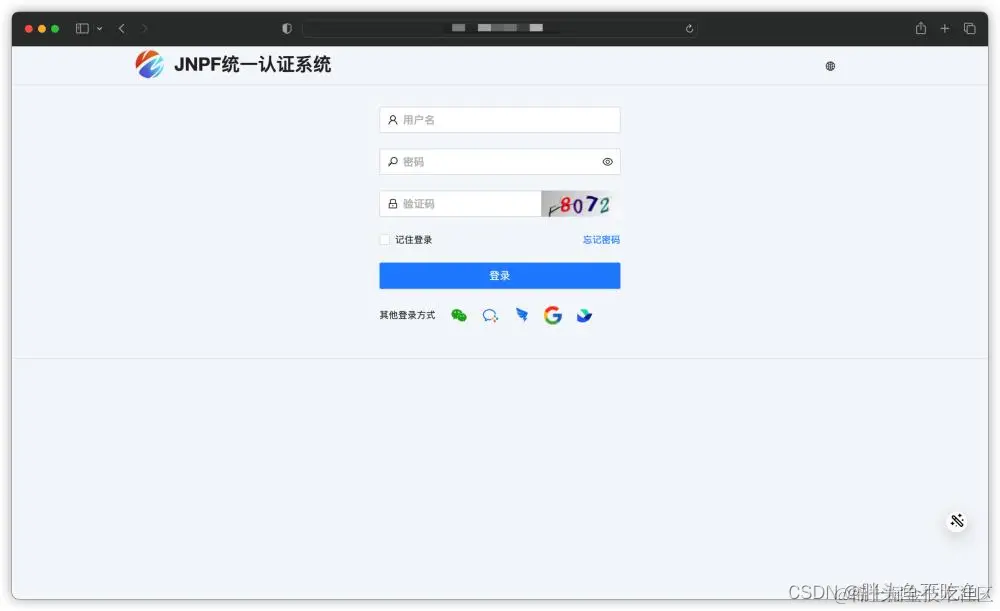
Task: Focus the 验证码 input field
Action: (460, 203)
